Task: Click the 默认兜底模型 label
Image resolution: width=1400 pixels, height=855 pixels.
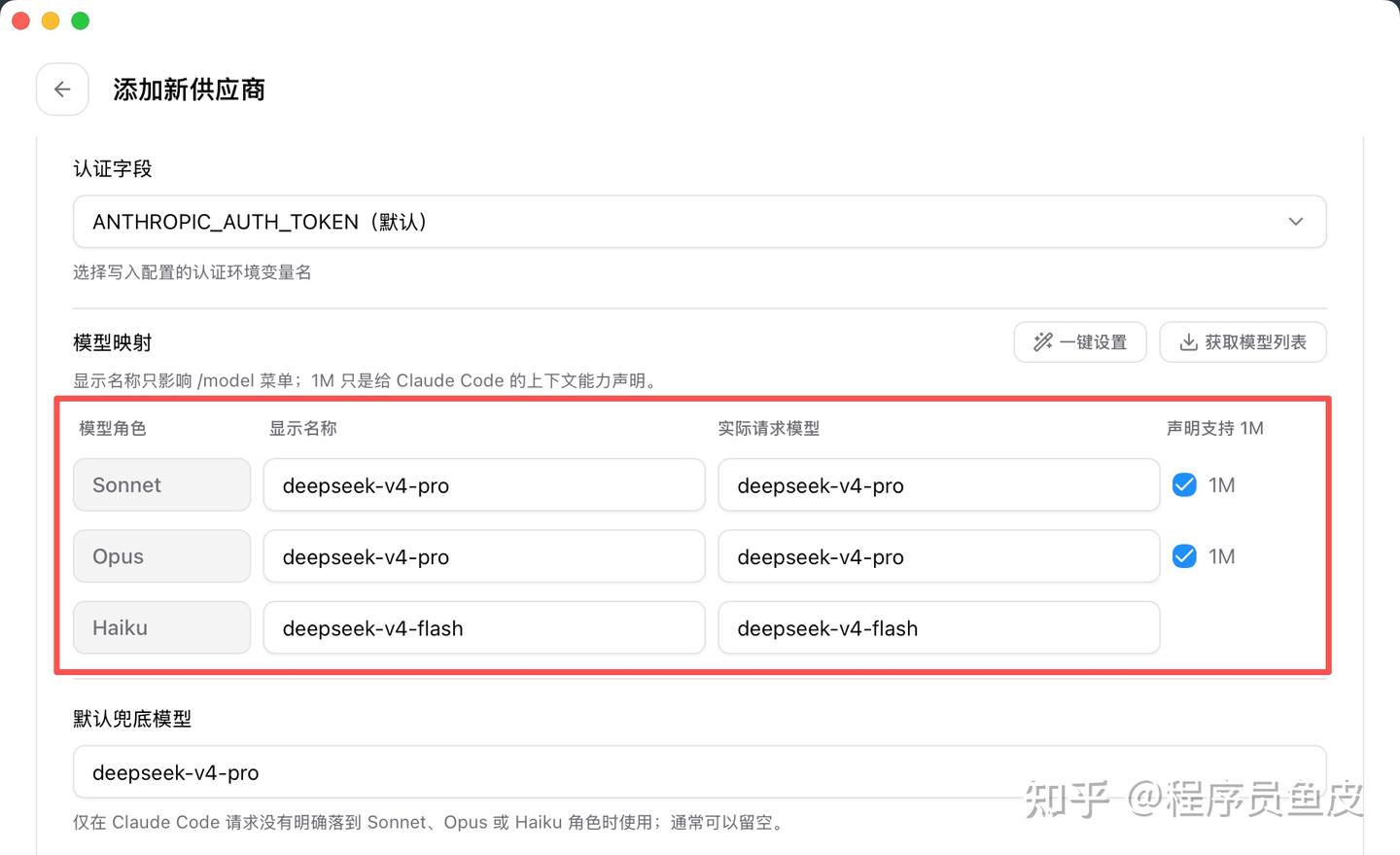Action: (132, 719)
